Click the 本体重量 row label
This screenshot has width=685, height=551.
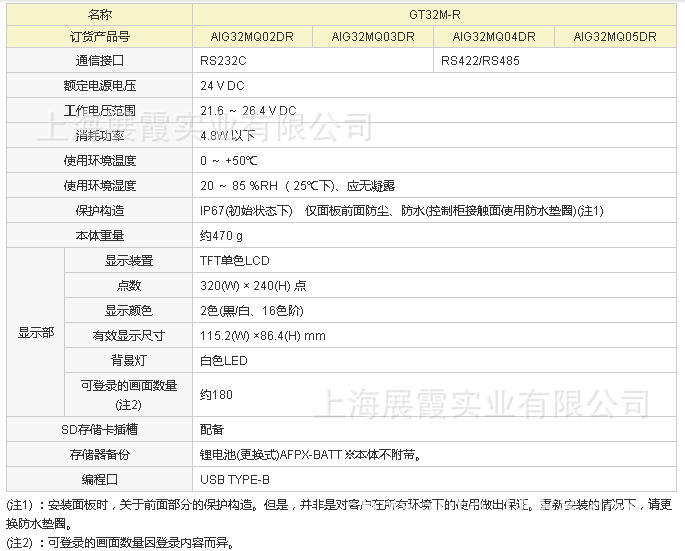click(100, 236)
